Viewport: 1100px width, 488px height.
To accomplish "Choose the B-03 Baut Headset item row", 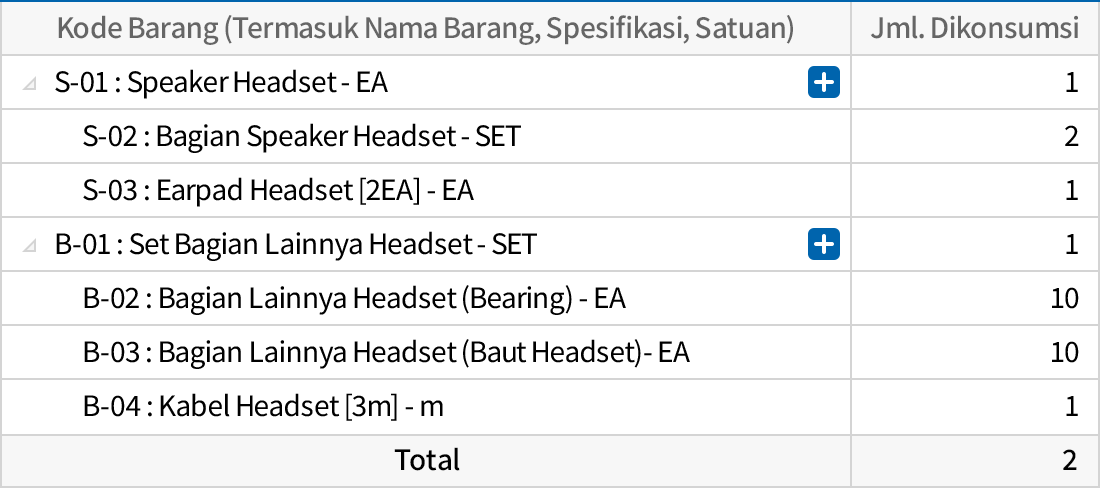I will 386,352.
